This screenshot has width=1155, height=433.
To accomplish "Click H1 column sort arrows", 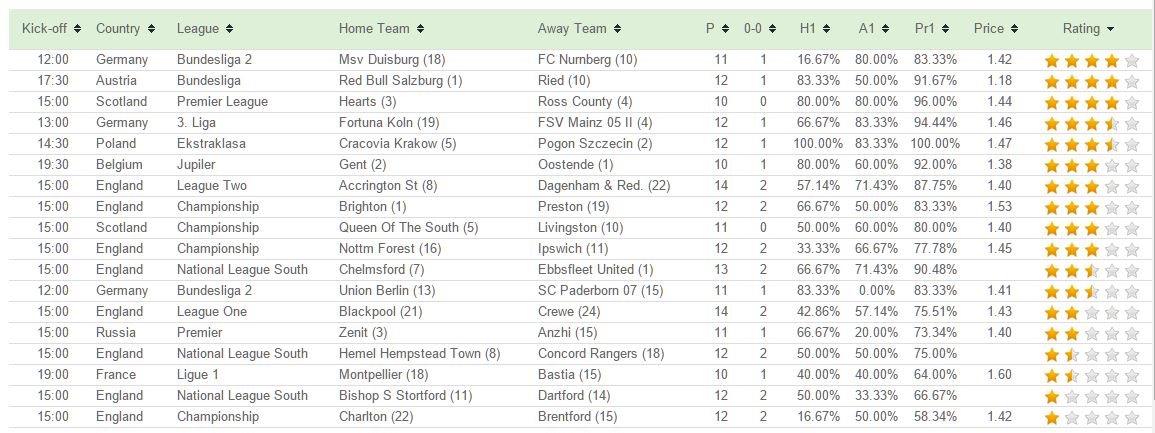I will tap(826, 29).
